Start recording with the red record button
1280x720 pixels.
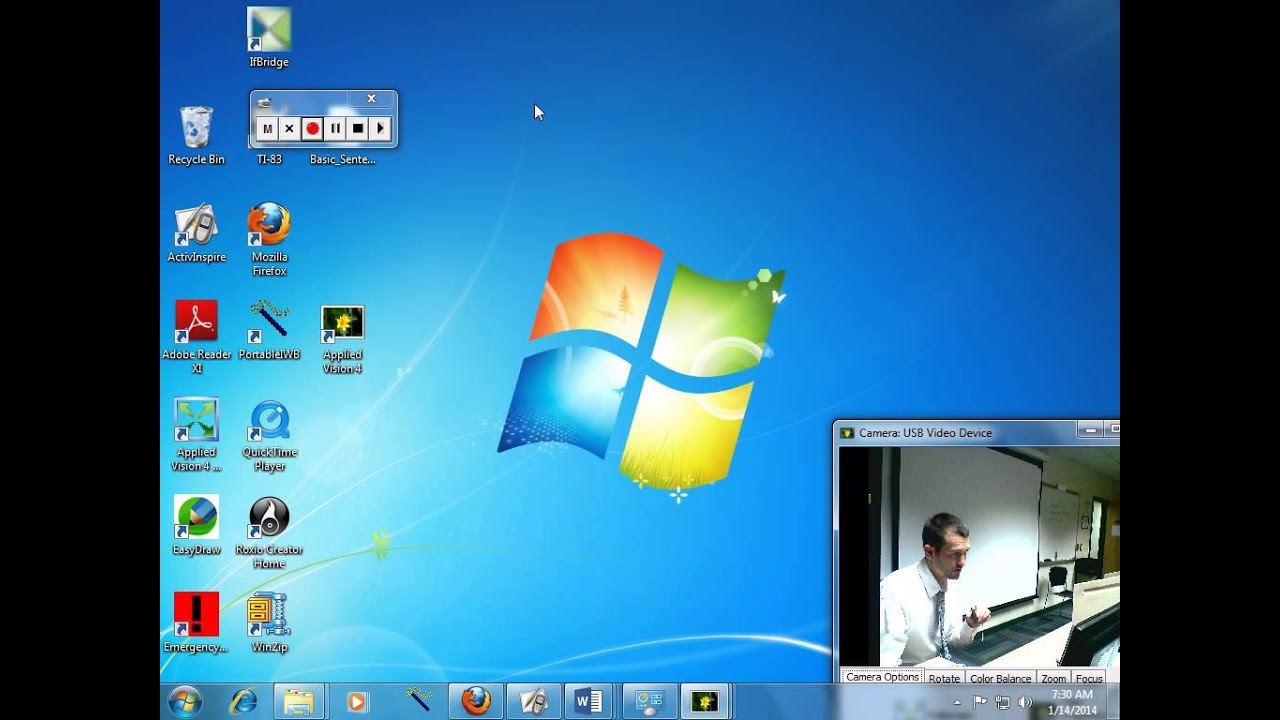pyautogui.click(x=312, y=128)
